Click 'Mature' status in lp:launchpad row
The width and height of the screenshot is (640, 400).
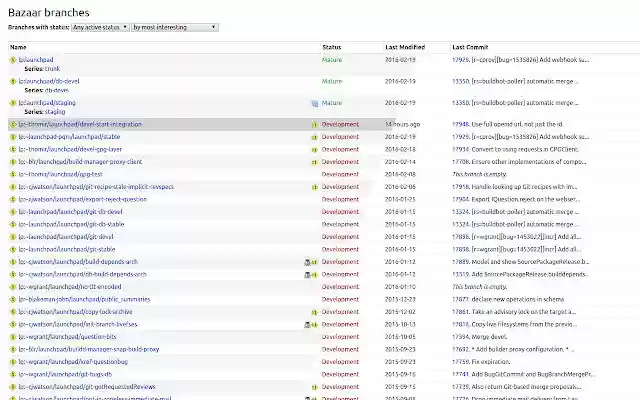[332, 60]
